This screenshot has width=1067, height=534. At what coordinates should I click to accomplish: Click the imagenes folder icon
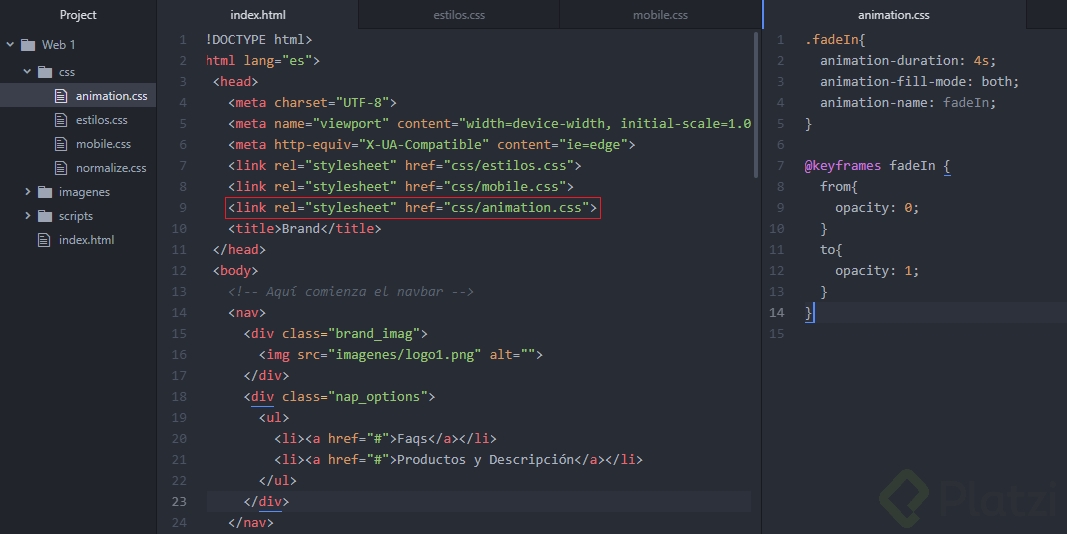[x=45, y=192]
